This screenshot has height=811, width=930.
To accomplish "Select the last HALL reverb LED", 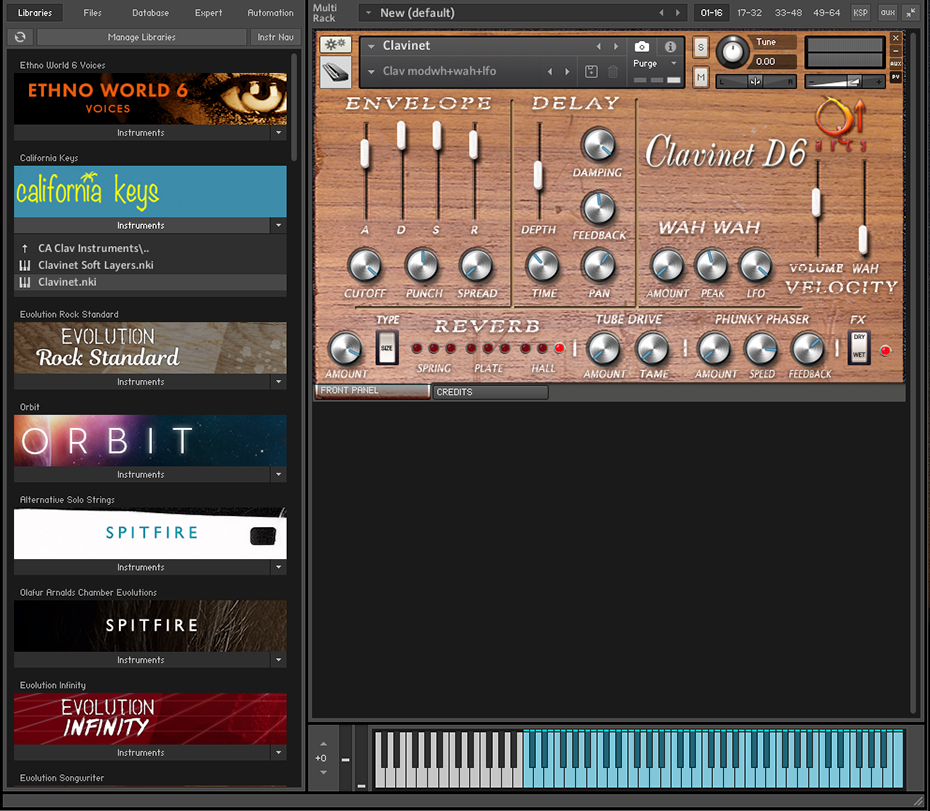I will point(559,348).
